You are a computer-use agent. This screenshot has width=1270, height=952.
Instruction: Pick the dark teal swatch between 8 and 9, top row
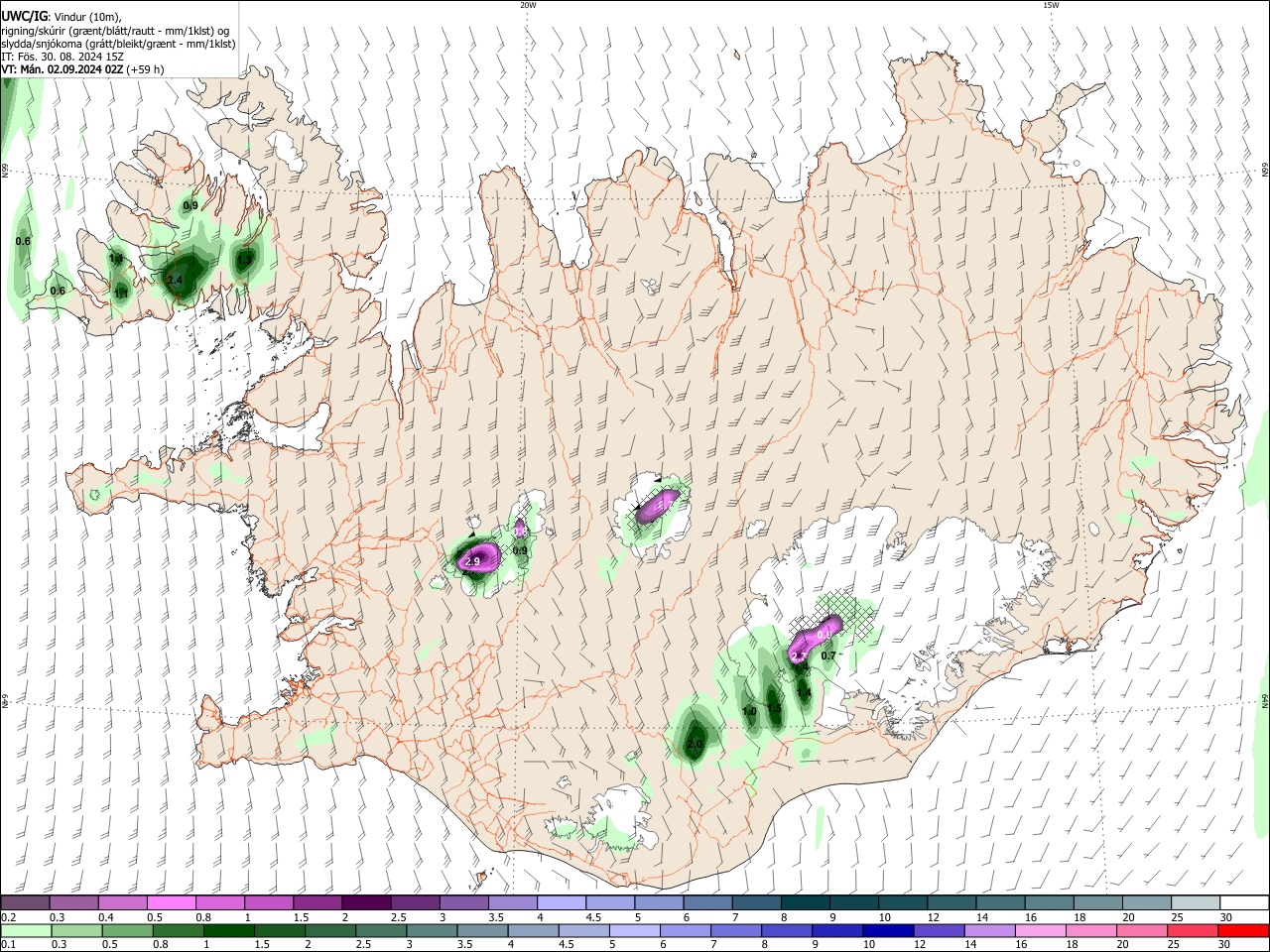(807, 902)
